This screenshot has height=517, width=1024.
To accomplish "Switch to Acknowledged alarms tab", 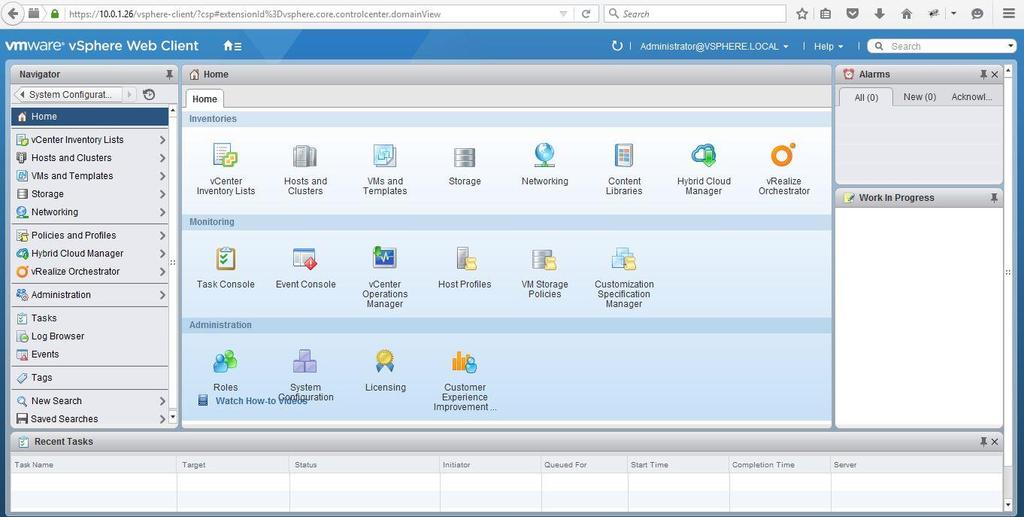I will pyautogui.click(x=972, y=97).
